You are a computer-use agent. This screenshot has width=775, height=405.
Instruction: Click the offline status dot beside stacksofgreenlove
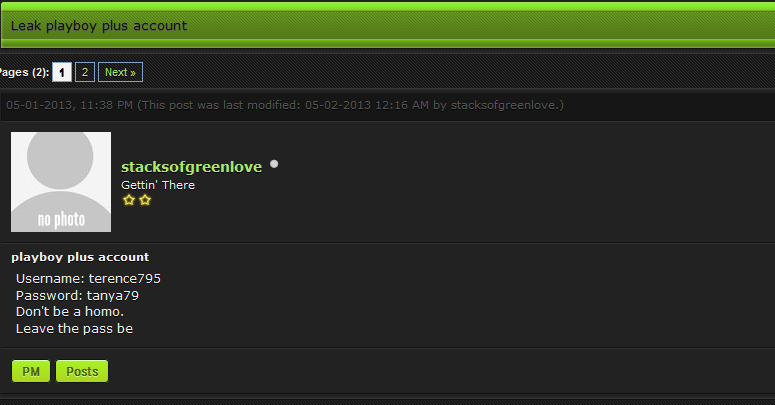tap(274, 164)
